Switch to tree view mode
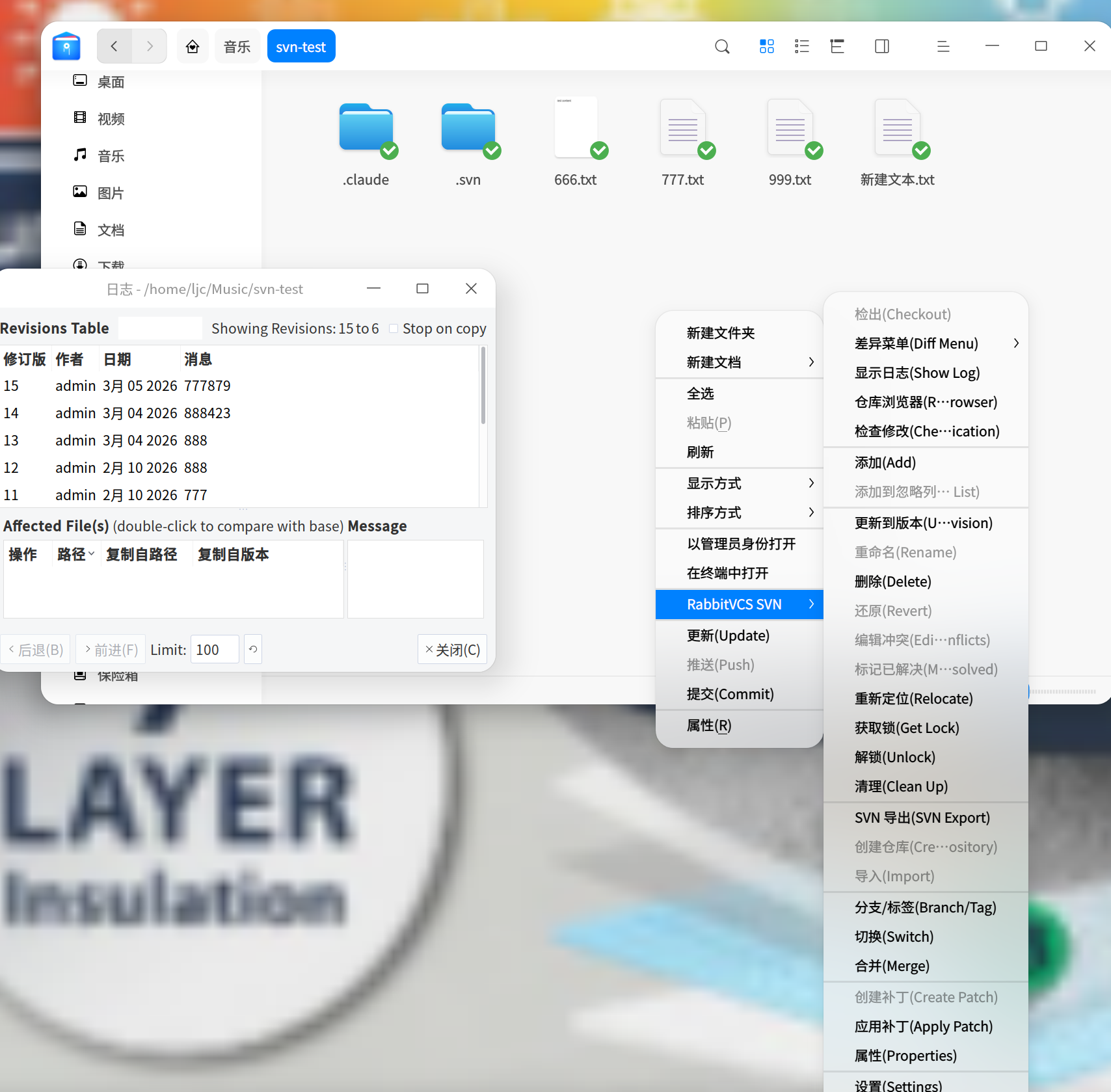Image resolution: width=1111 pixels, height=1092 pixels. tap(837, 46)
